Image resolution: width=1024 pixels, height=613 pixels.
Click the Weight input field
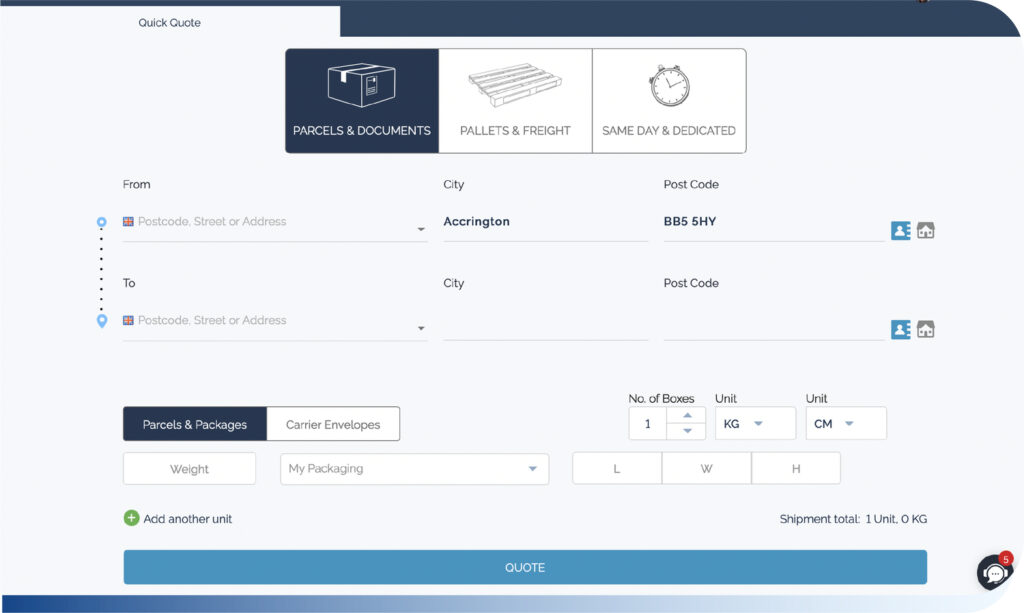click(189, 468)
